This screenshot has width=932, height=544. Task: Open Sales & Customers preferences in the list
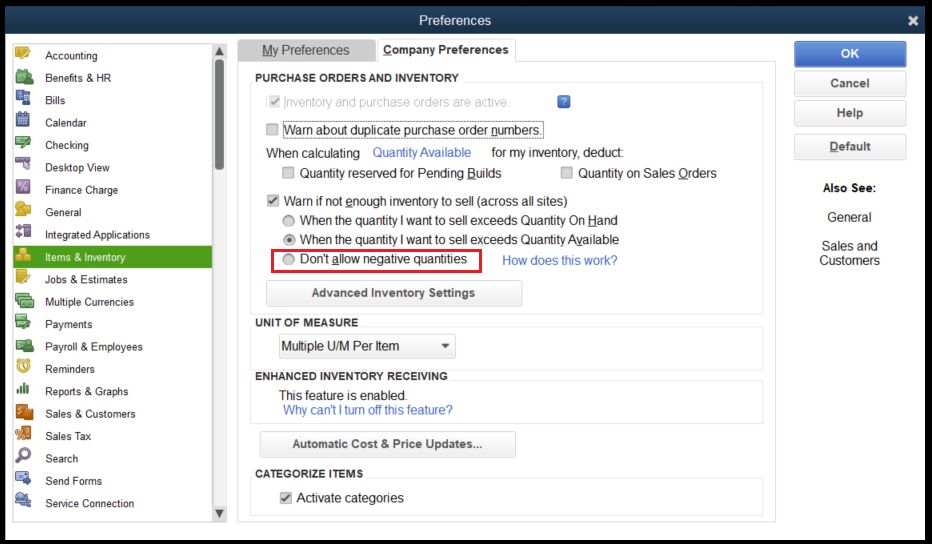[112, 414]
